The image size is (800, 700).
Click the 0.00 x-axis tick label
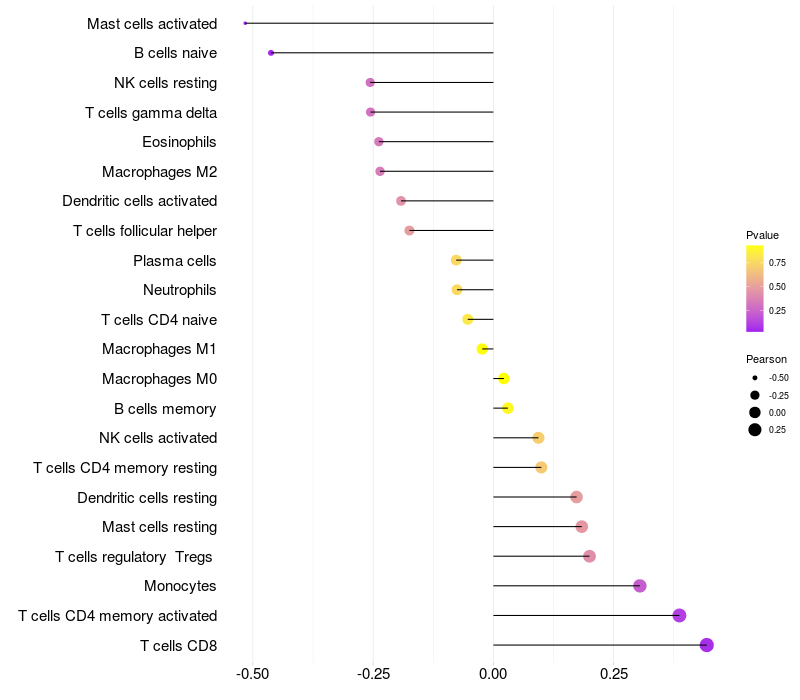(493, 674)
